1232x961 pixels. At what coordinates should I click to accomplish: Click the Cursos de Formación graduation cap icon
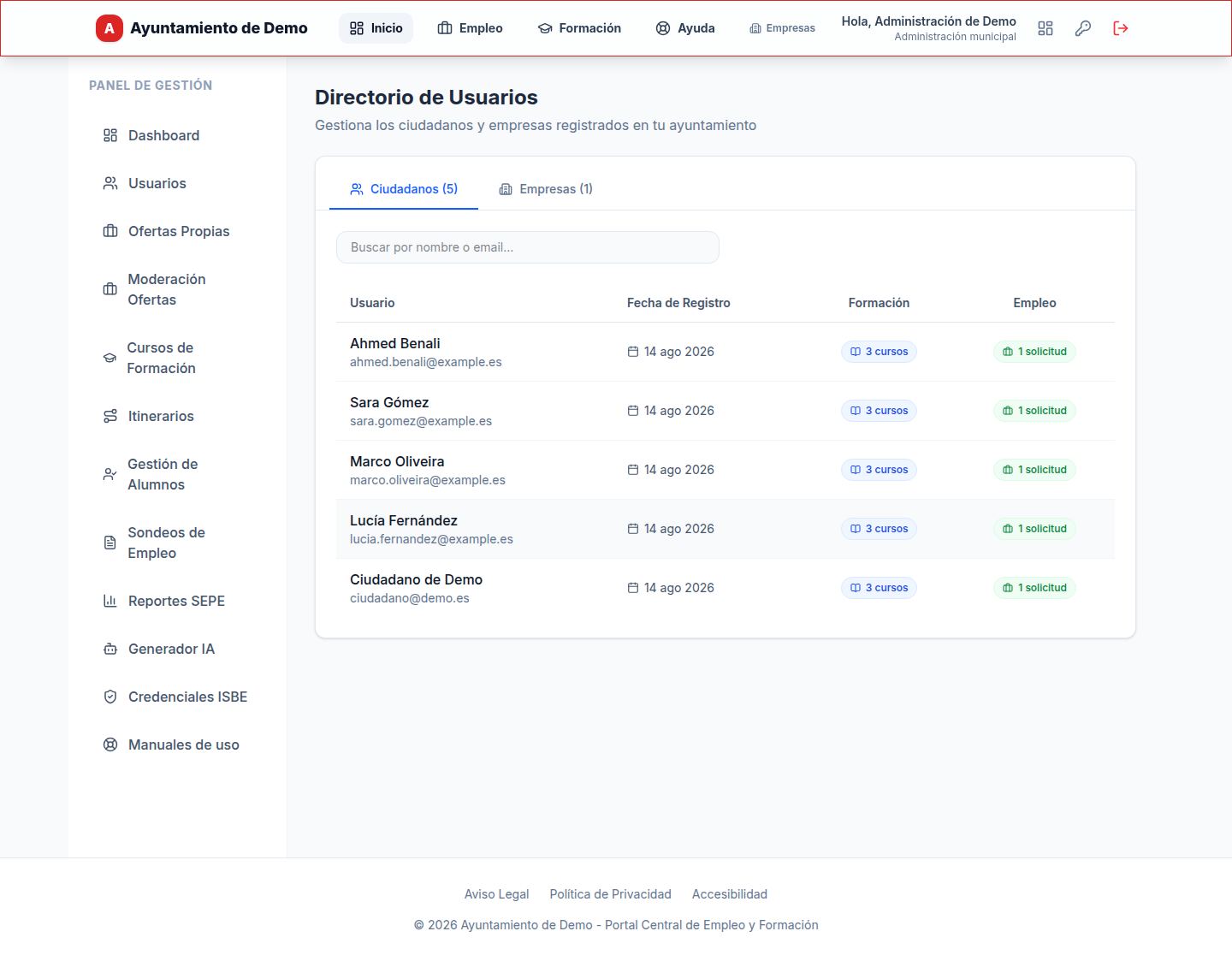[x=110, y=358]
